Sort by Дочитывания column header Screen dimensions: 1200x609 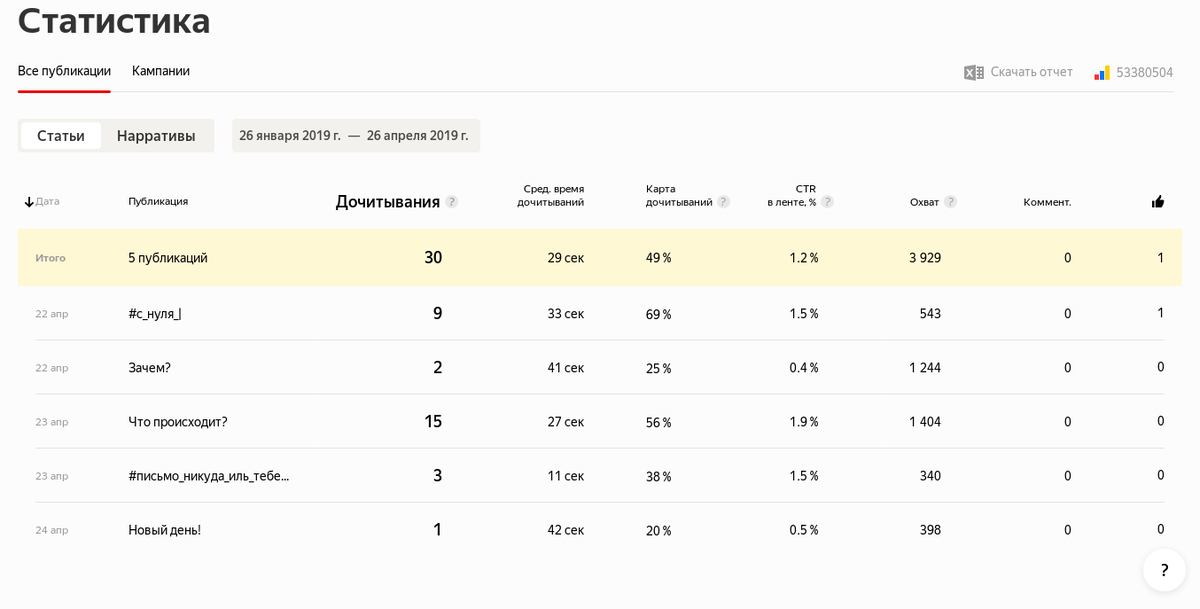387,202
